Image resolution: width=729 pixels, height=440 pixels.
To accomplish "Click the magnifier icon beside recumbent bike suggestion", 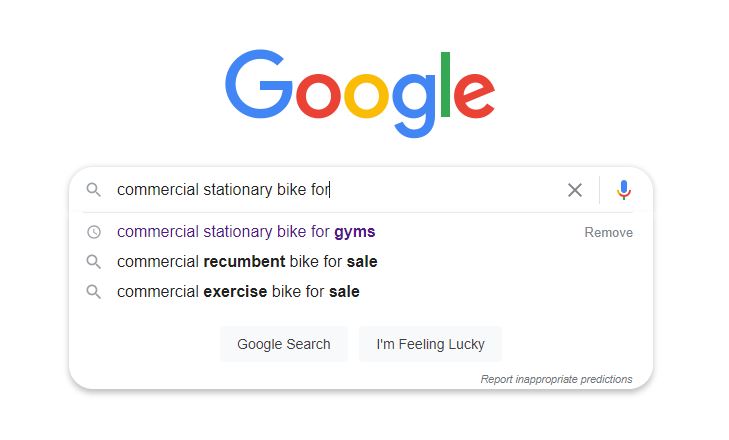I will (93, 262).
